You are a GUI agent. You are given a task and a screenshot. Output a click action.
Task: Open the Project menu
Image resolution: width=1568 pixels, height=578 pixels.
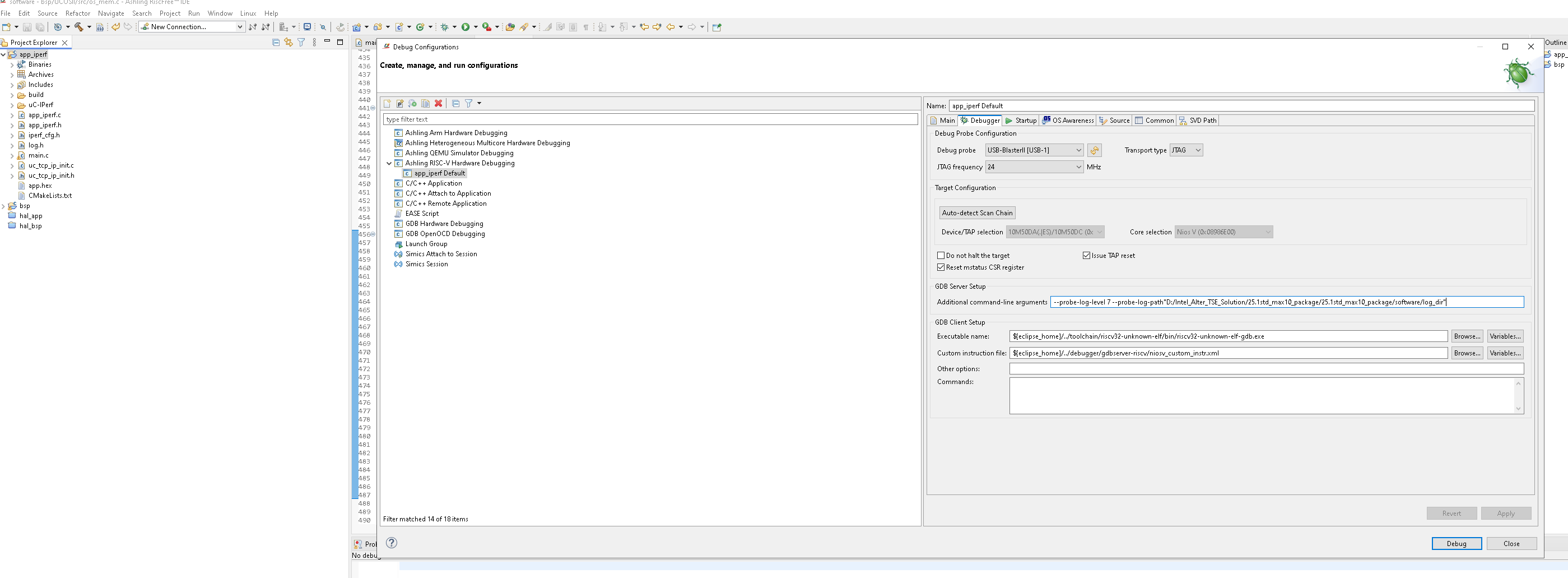[x=170, y=13]
